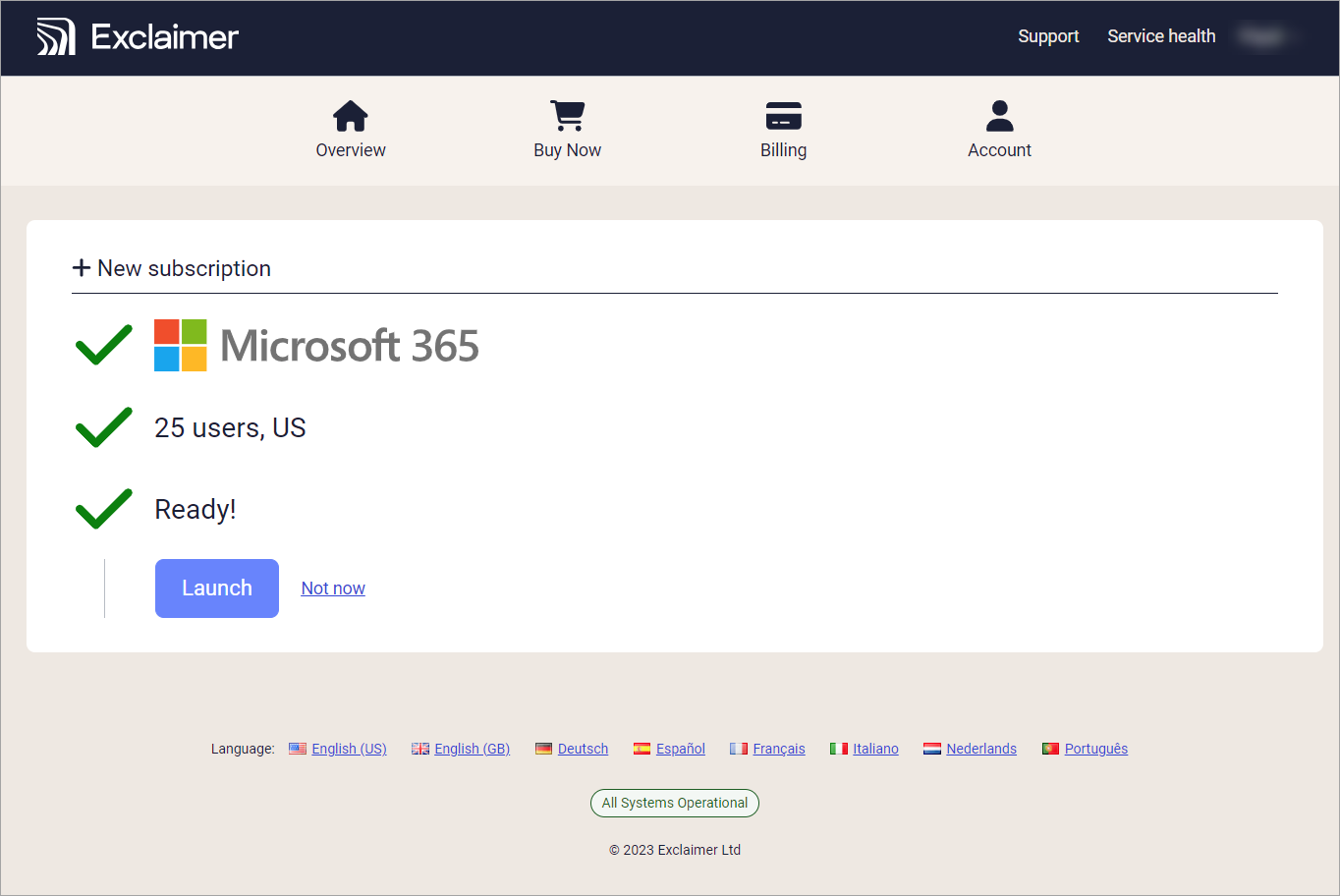Switch language to Español
Viewport: 1340px width, 896px height.
tap(681, 749)
